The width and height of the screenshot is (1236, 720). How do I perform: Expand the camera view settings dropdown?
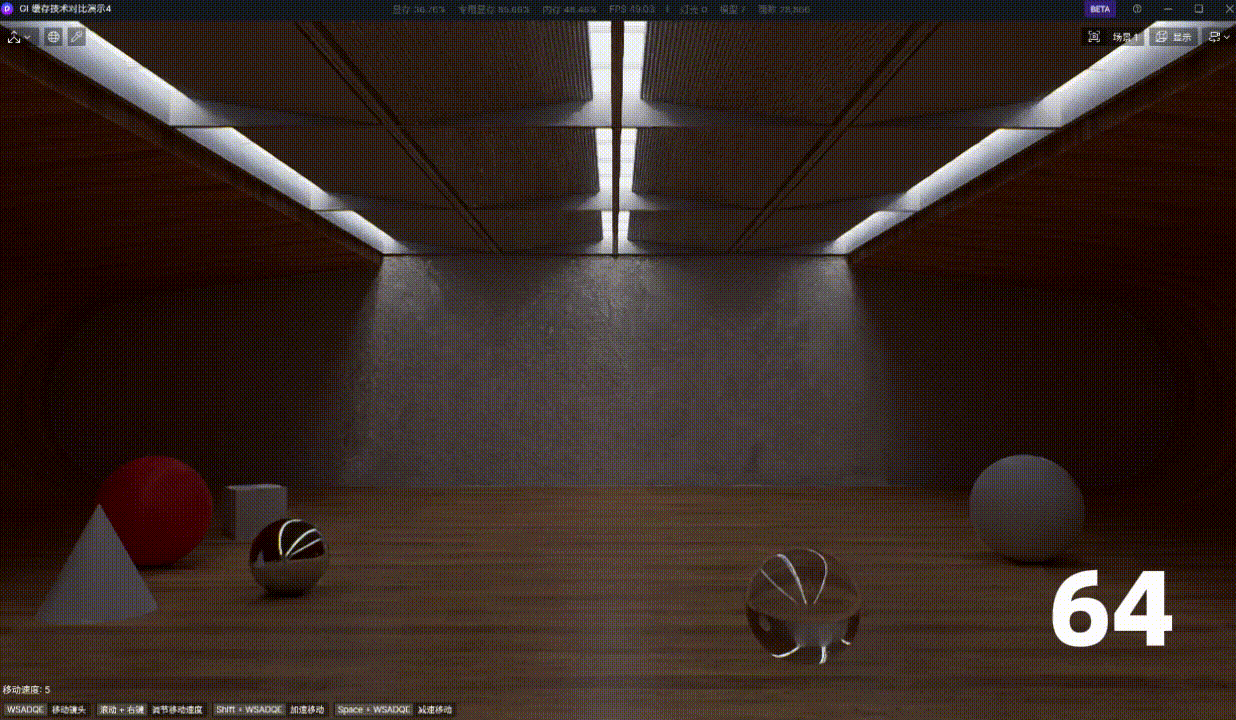point(1218,37)
